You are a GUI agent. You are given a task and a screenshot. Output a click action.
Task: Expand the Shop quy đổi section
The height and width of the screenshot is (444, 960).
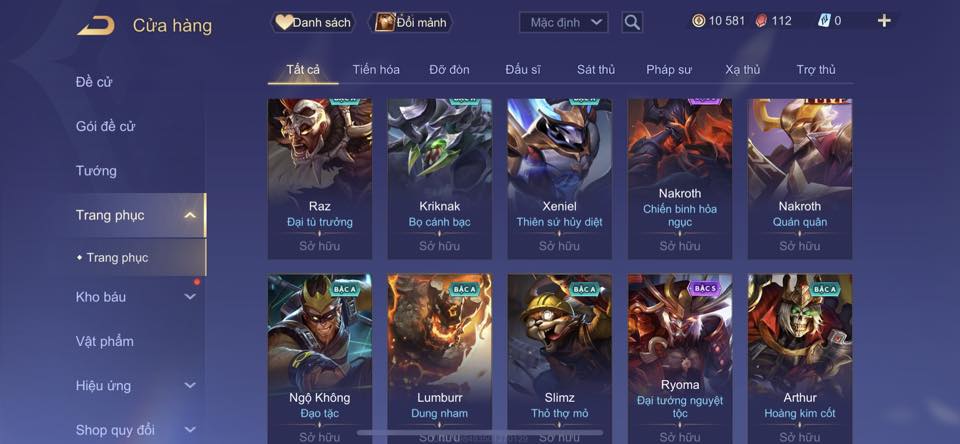190,430
